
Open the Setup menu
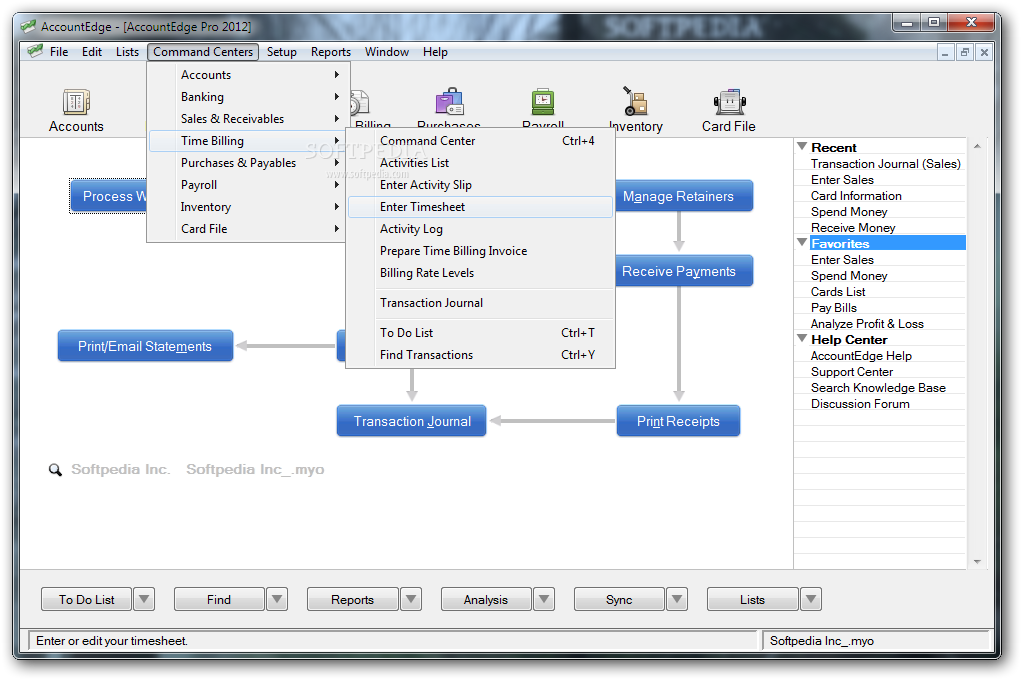(282, 52)
